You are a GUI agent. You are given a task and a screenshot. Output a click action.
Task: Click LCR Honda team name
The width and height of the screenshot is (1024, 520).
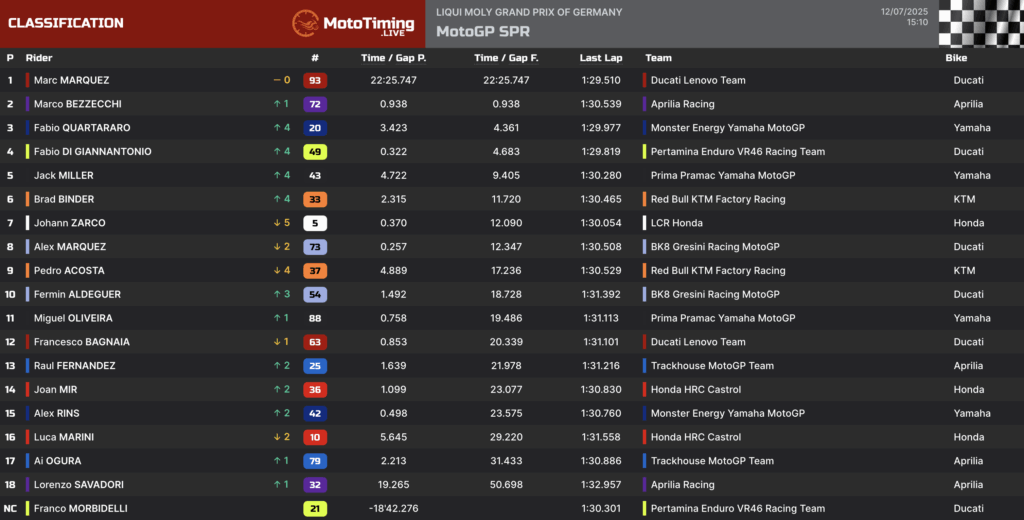click(x=677, y=223)
